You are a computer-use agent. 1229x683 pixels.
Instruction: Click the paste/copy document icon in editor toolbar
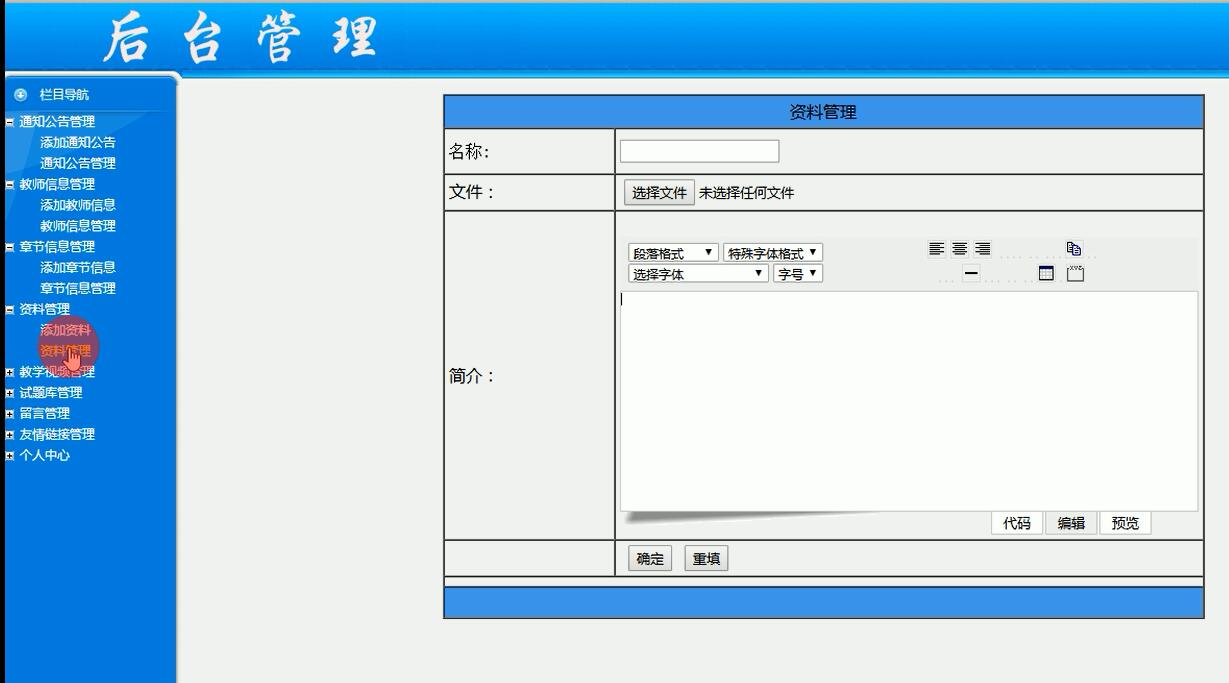pos(1074,249)
